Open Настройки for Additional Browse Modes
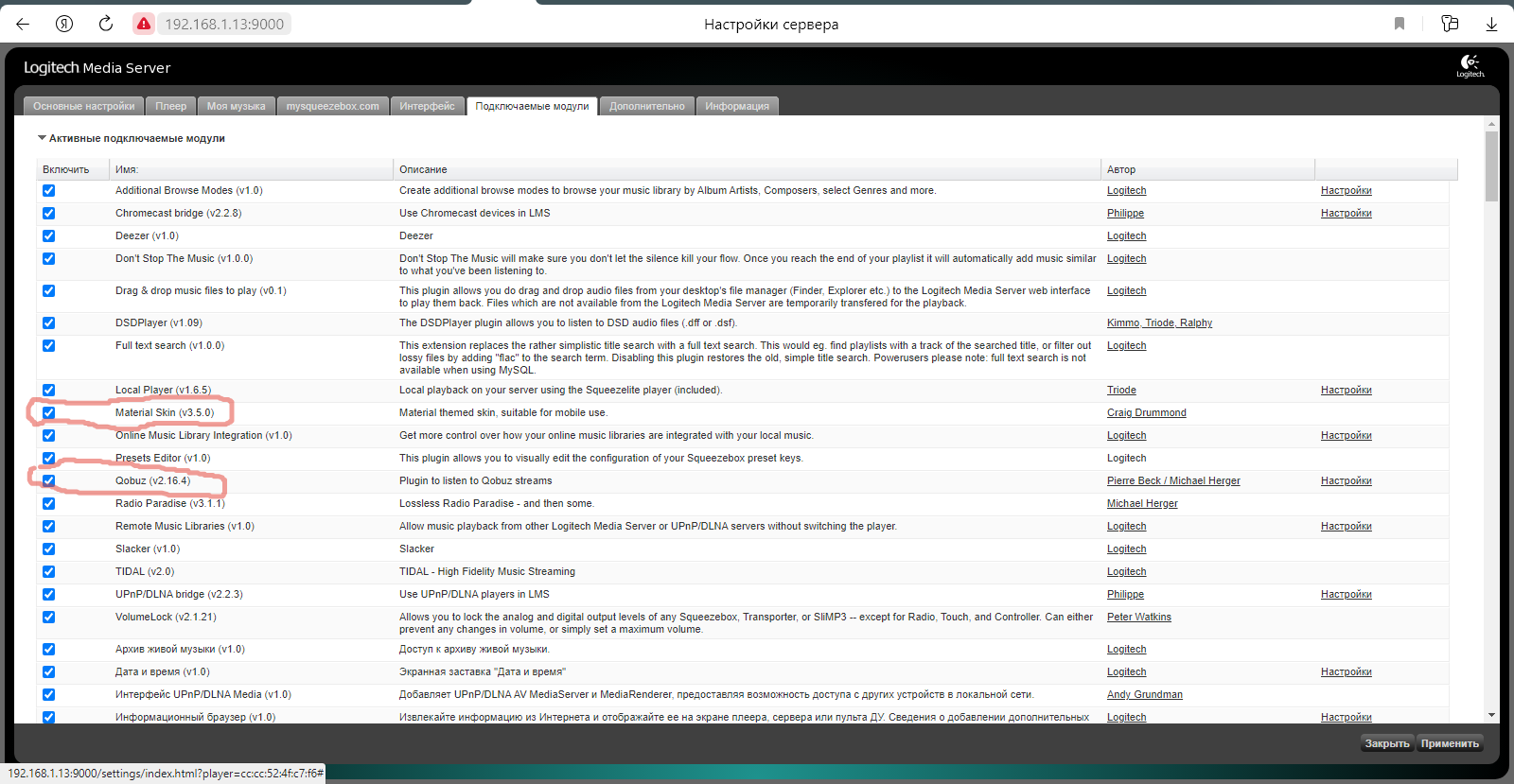This screenshot has width=1514, height=784. 1346,190
